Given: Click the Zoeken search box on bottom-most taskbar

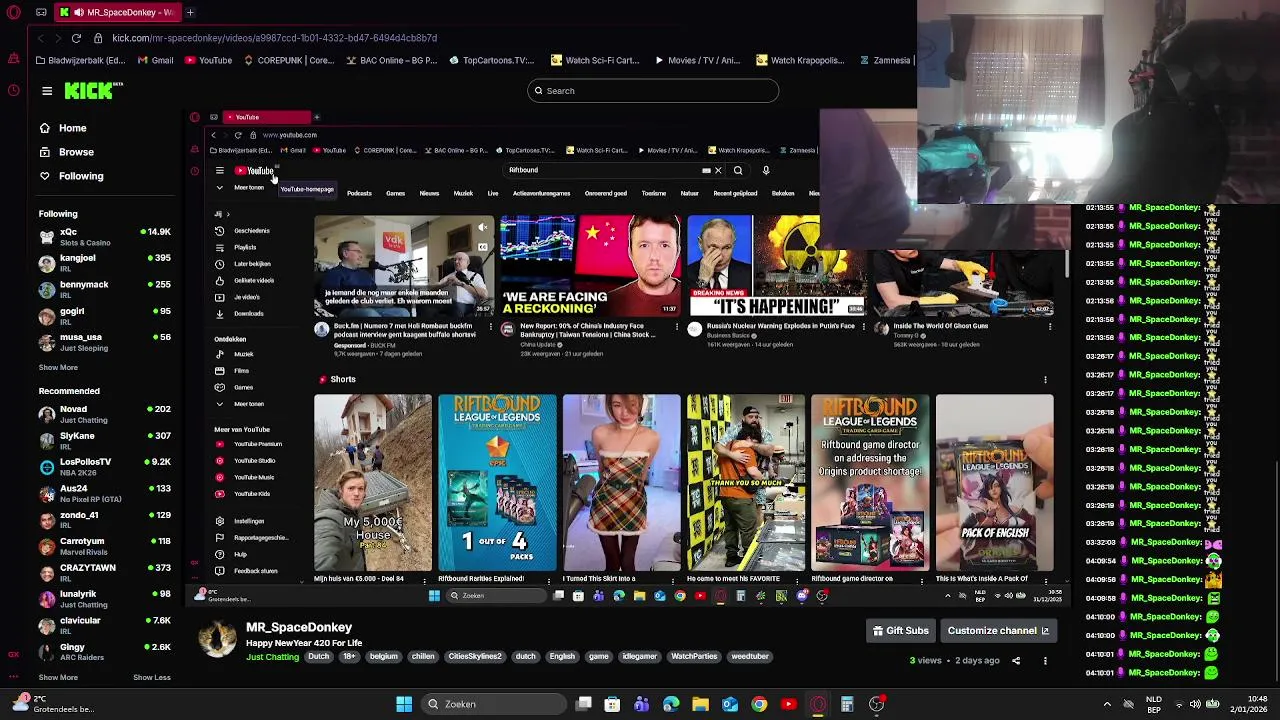Looking at the screenshot, I should [492, 704].
